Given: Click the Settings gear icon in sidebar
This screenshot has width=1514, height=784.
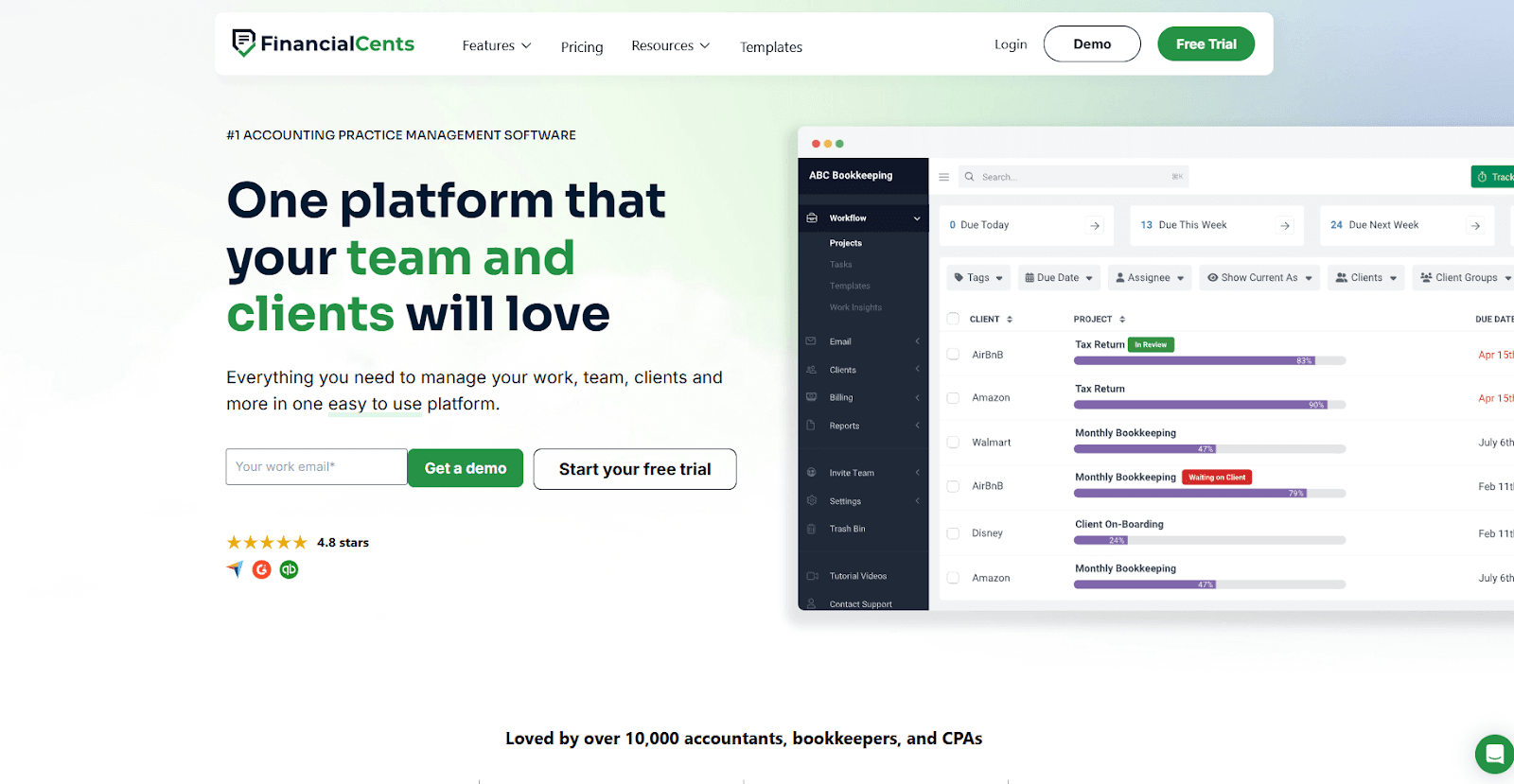Looking at the screenshot, I should point(811,500).
